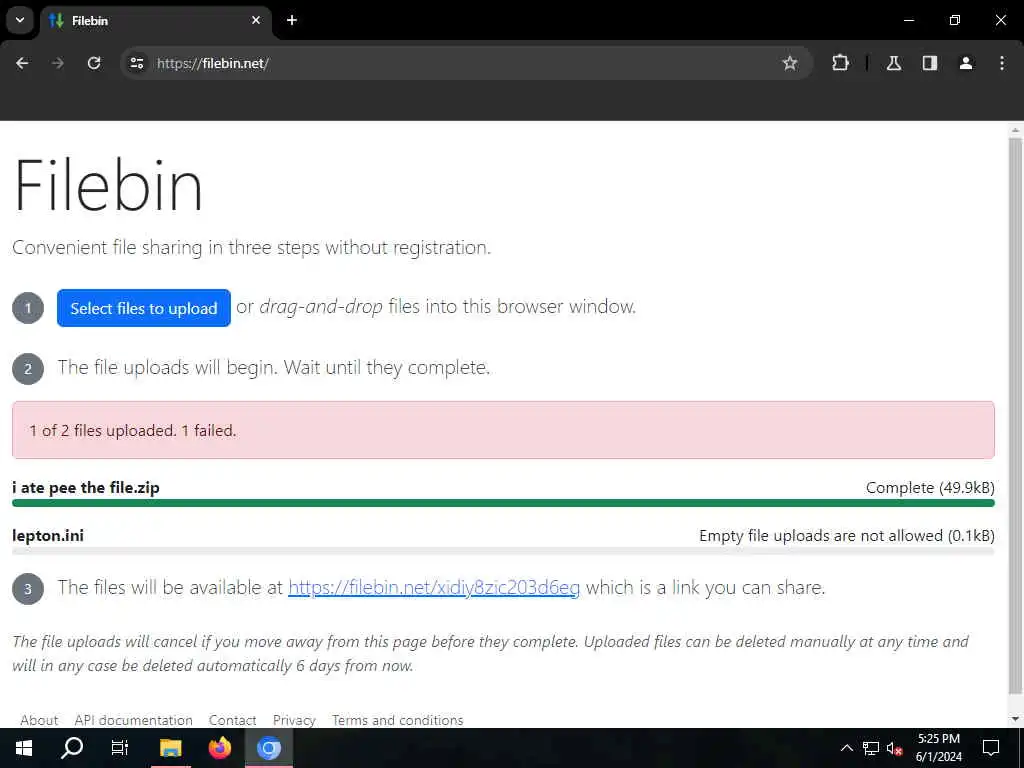Image resolution: width=1024 pixels, height=768 pixels.
Task: Open the Contact footer link
Action: (x=232, y=720)
